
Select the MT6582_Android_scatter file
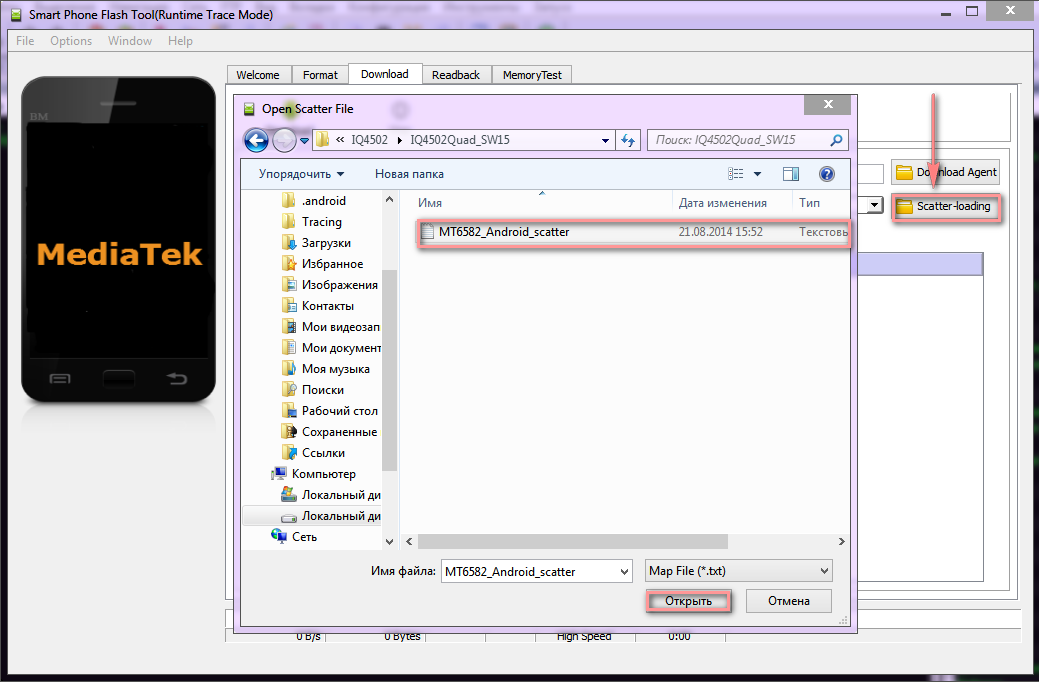coord(504,232)
